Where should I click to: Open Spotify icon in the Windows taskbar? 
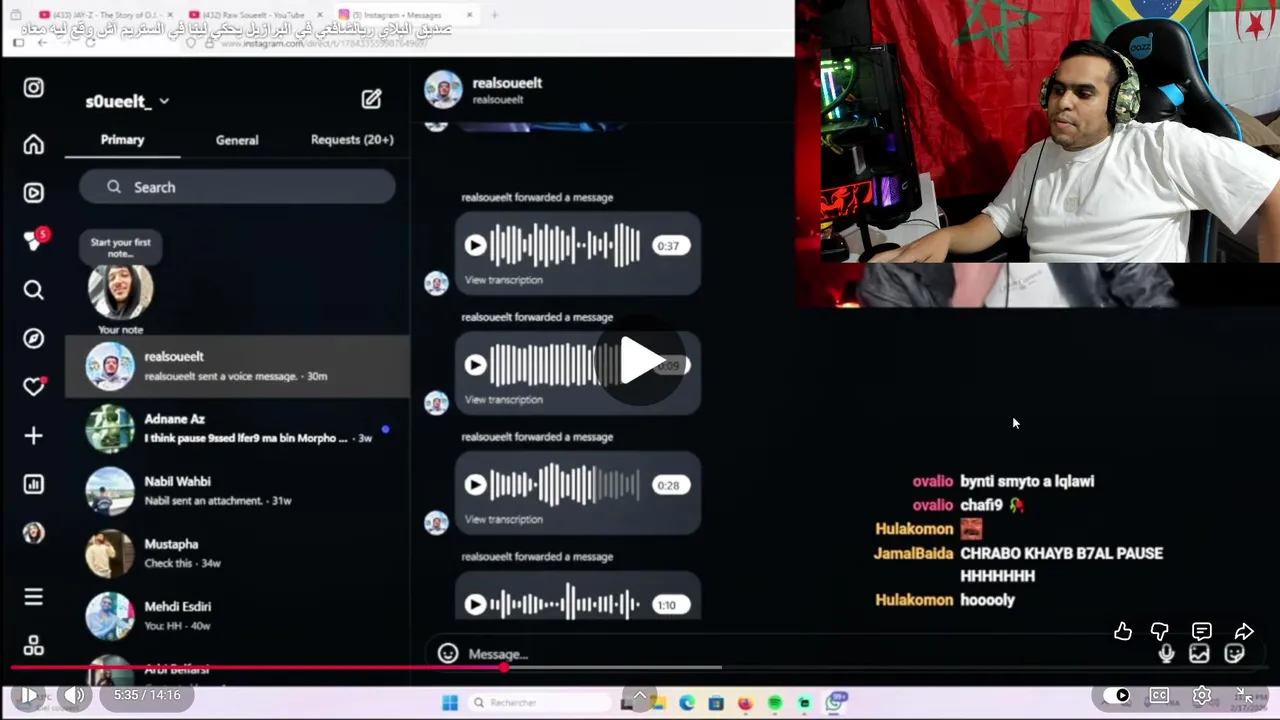(x=775, y=703)
